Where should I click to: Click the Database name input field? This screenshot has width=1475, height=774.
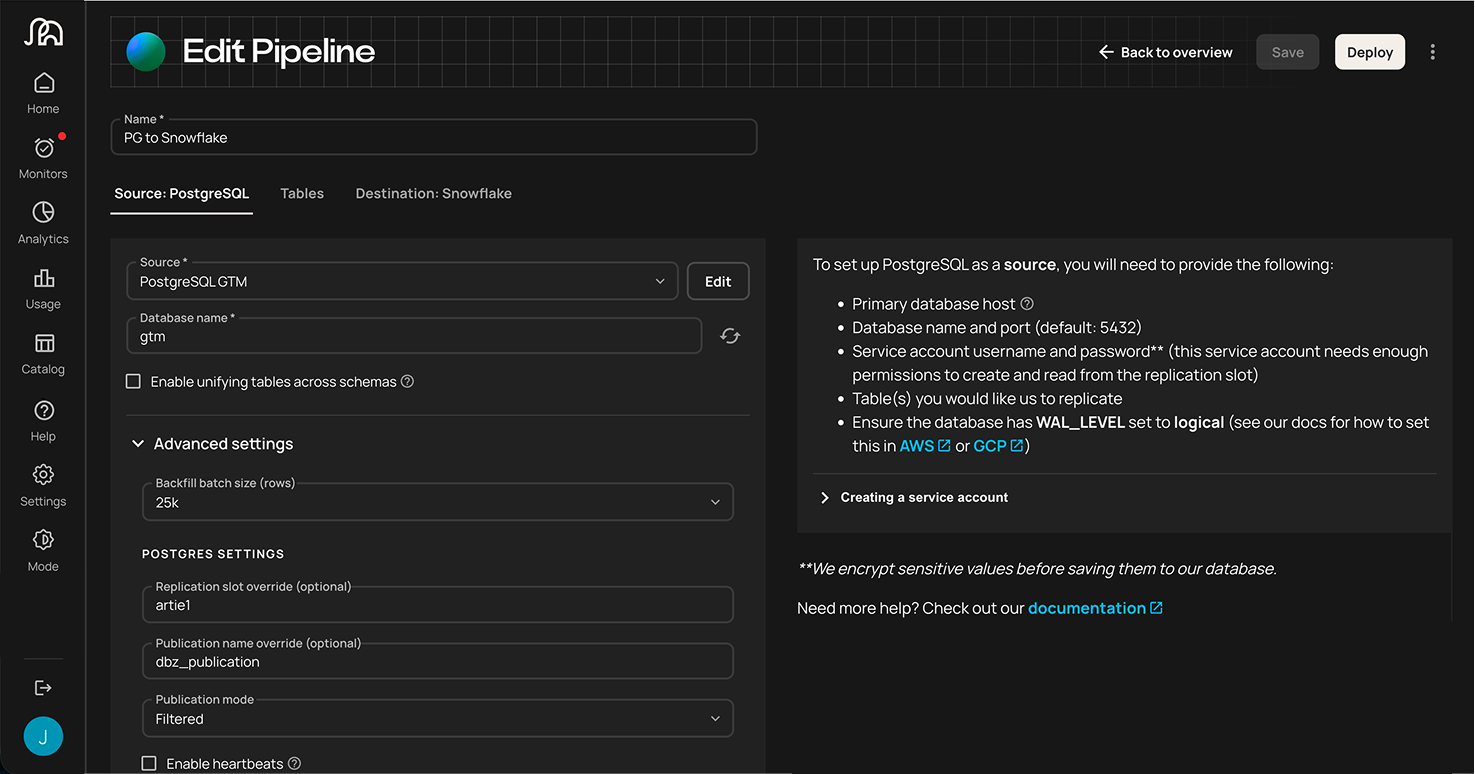(414, 336)
